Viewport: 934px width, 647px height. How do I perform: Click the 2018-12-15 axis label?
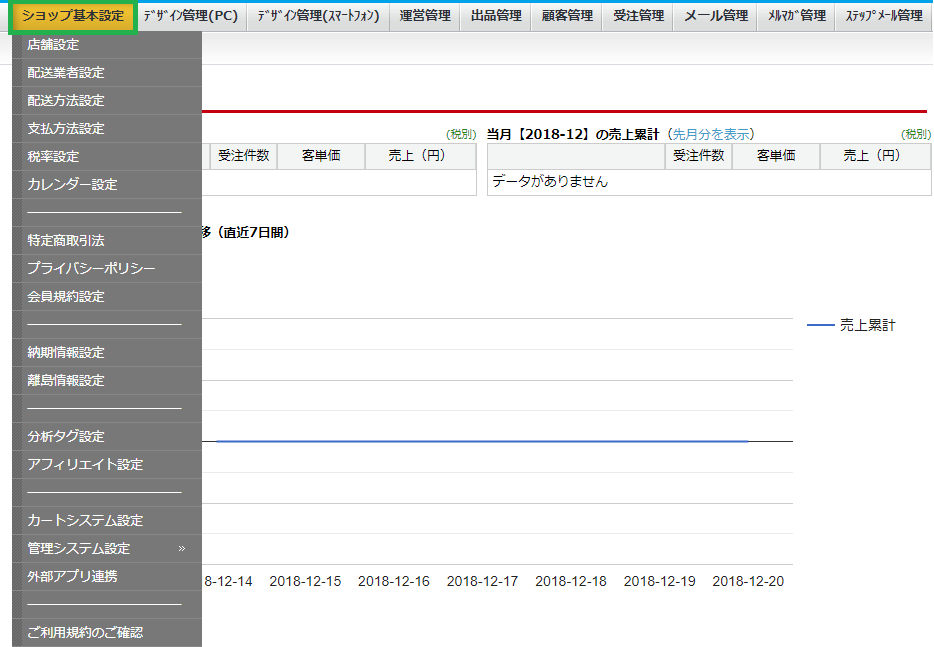(305, 581)
